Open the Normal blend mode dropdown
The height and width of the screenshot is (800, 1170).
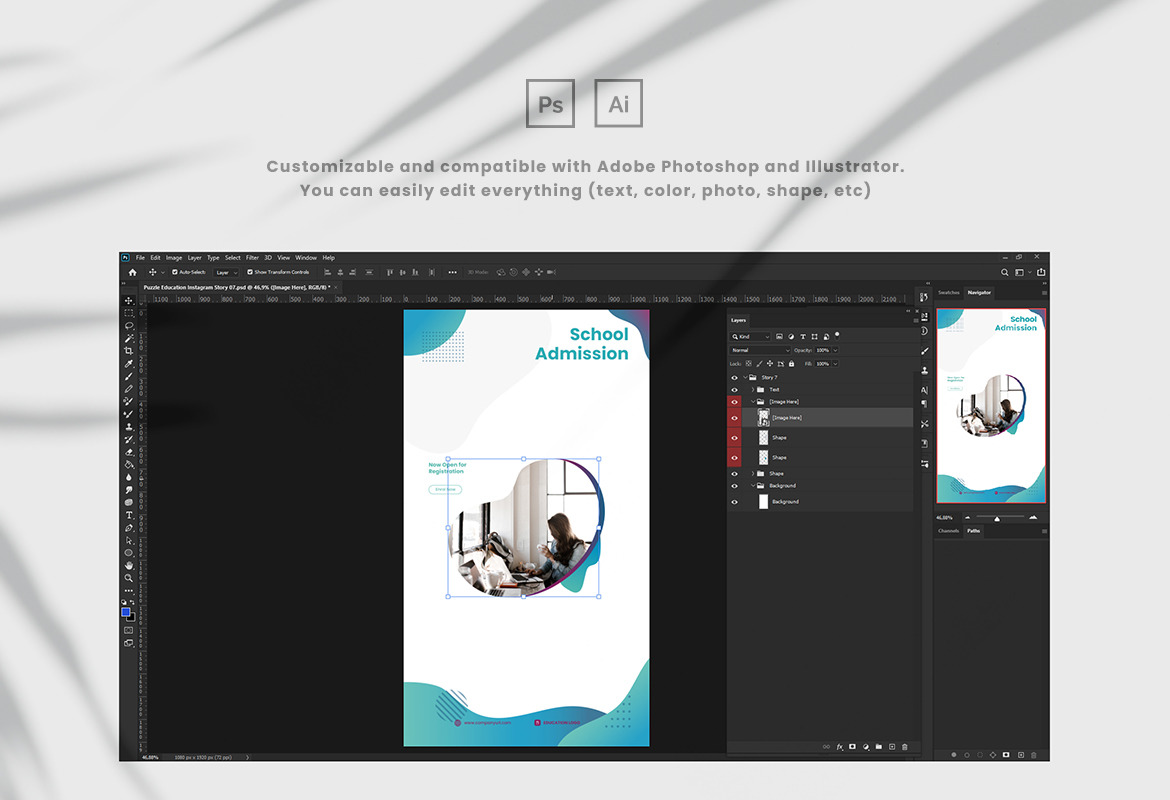coord(759,350)
